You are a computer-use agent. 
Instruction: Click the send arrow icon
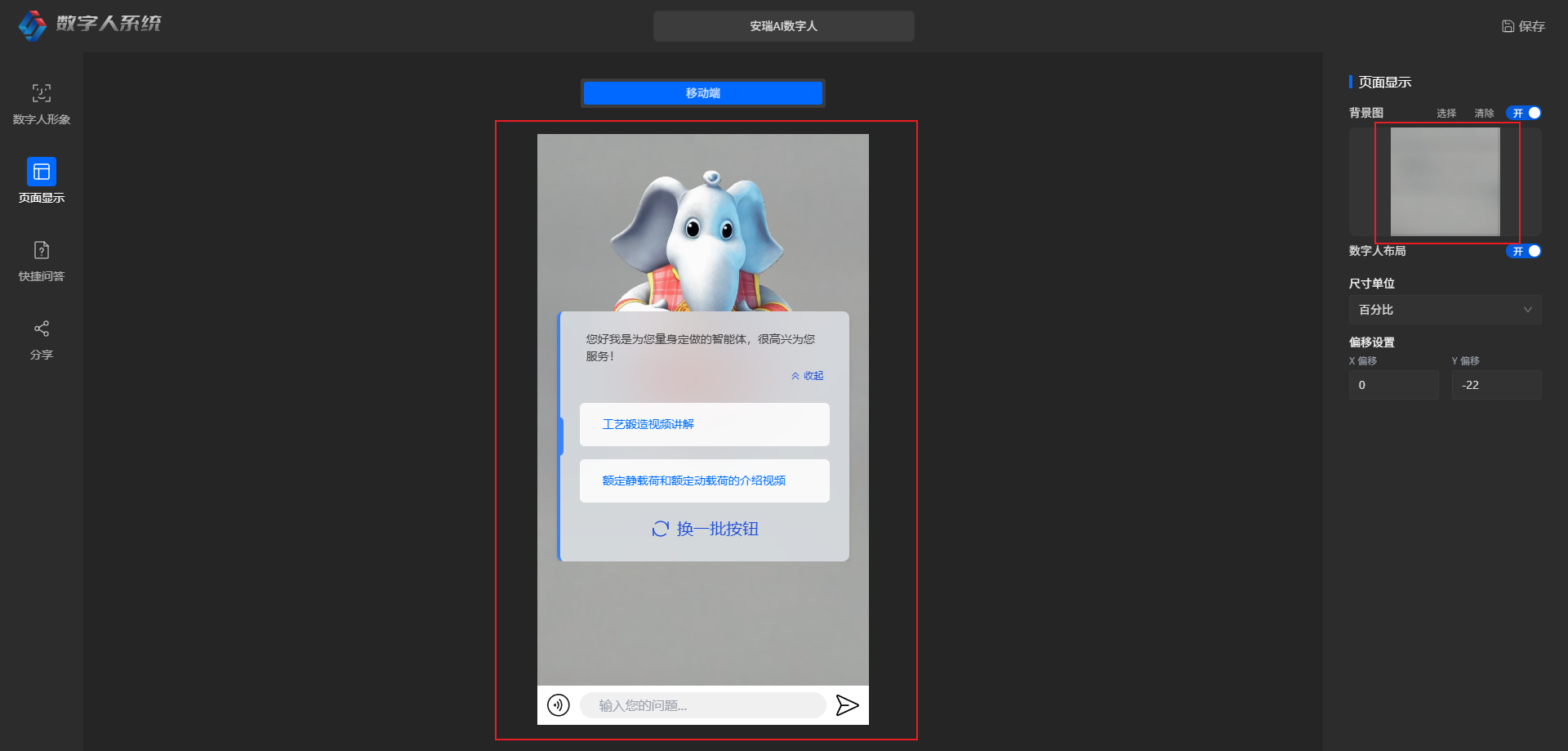click(847, 704)
